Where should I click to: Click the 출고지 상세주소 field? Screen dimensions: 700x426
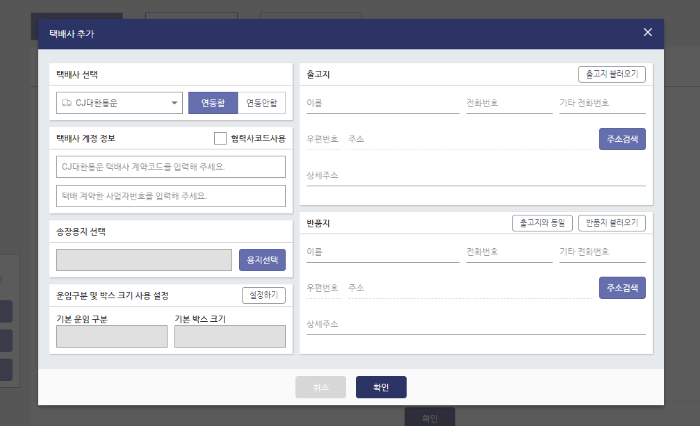475,175
